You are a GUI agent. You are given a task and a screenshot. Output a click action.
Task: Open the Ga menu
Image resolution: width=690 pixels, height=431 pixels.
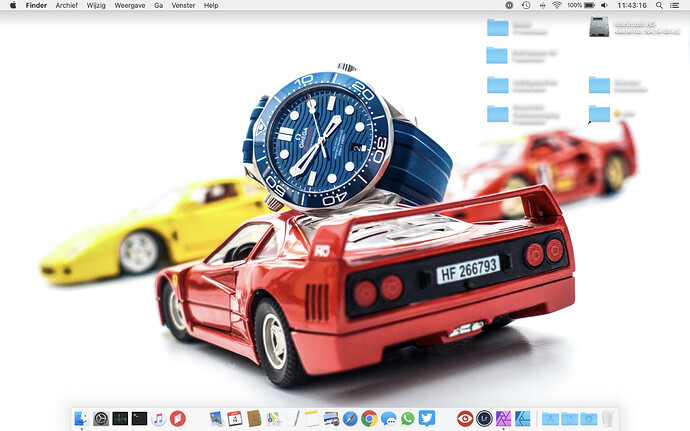coord(158,5)
